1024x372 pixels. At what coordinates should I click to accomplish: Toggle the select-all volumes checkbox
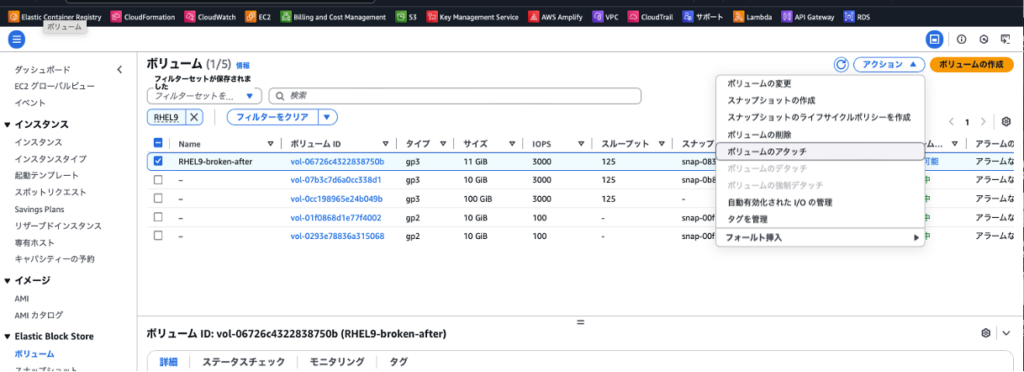coord(158,144)
